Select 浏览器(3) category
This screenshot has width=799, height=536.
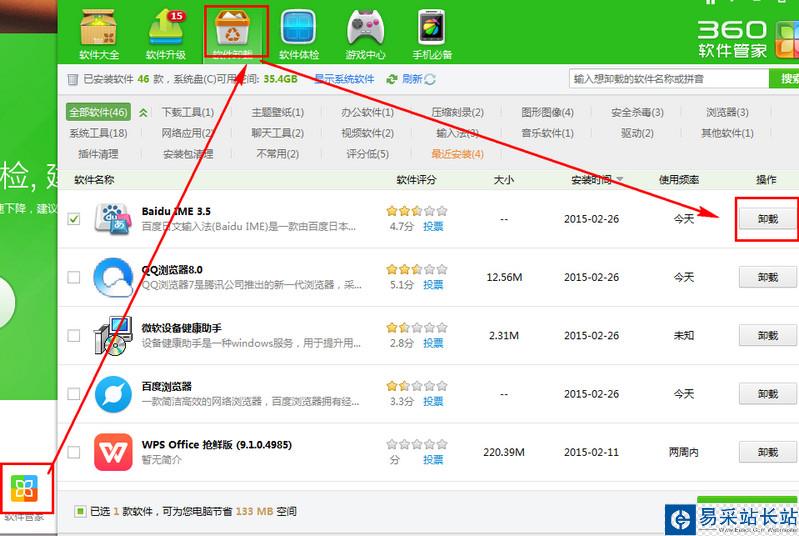(x=727, y=112)
